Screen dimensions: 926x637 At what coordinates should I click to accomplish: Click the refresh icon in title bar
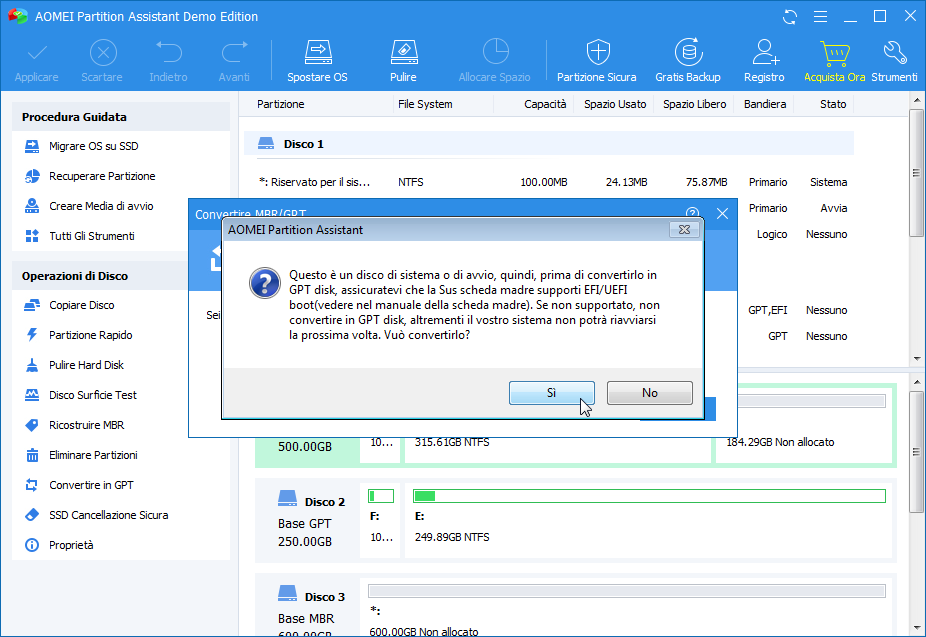(790, 17)
